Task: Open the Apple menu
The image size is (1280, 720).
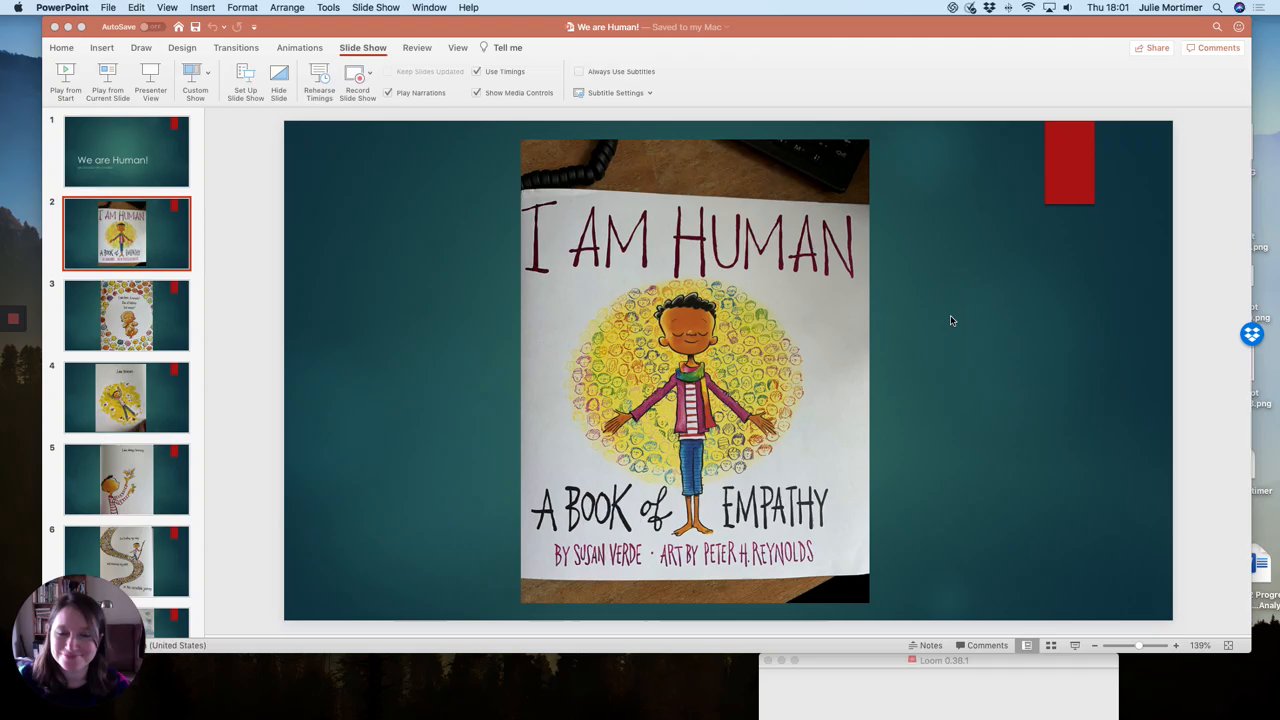Action: (x=18, y=7)
